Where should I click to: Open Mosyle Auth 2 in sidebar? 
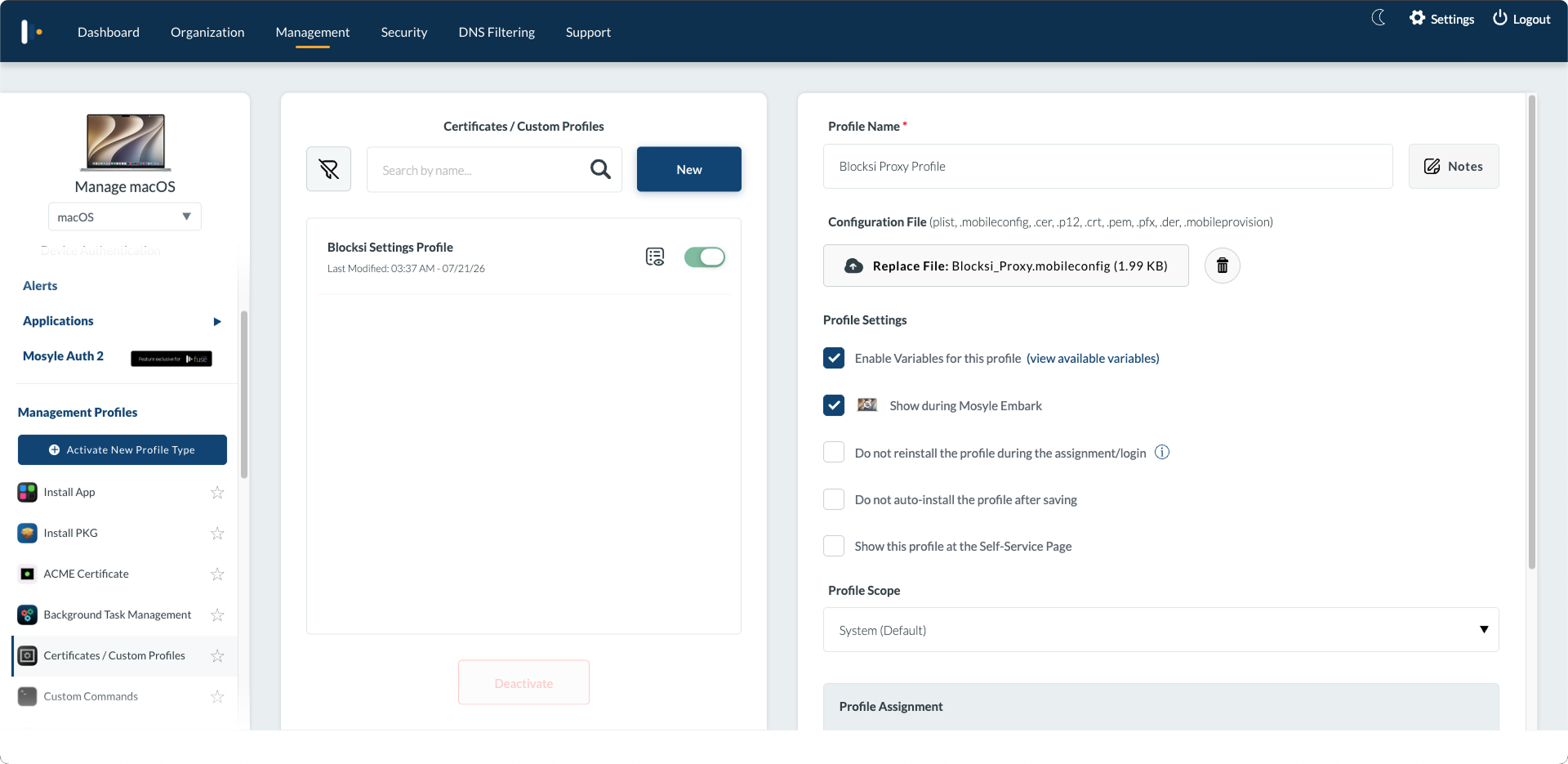pos(63,355)
